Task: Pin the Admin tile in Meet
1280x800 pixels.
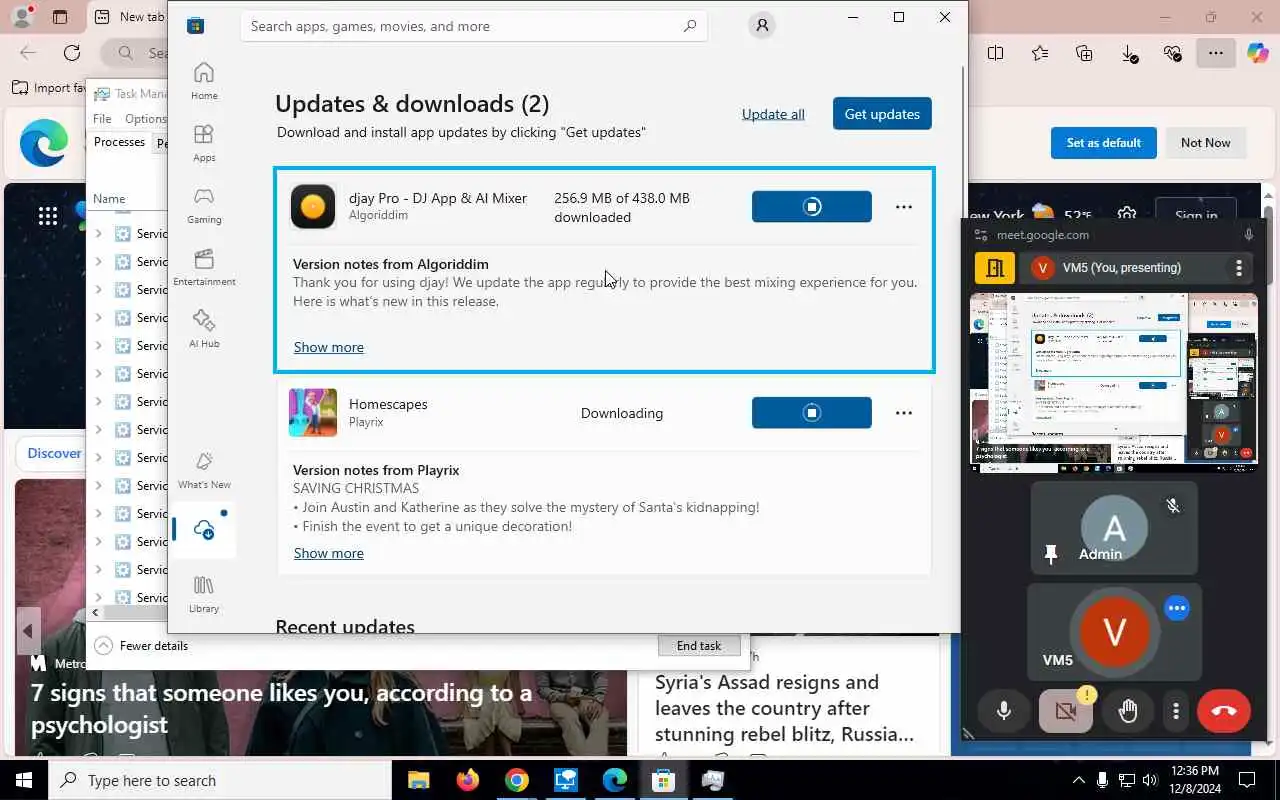Action: pos(1051,554)
